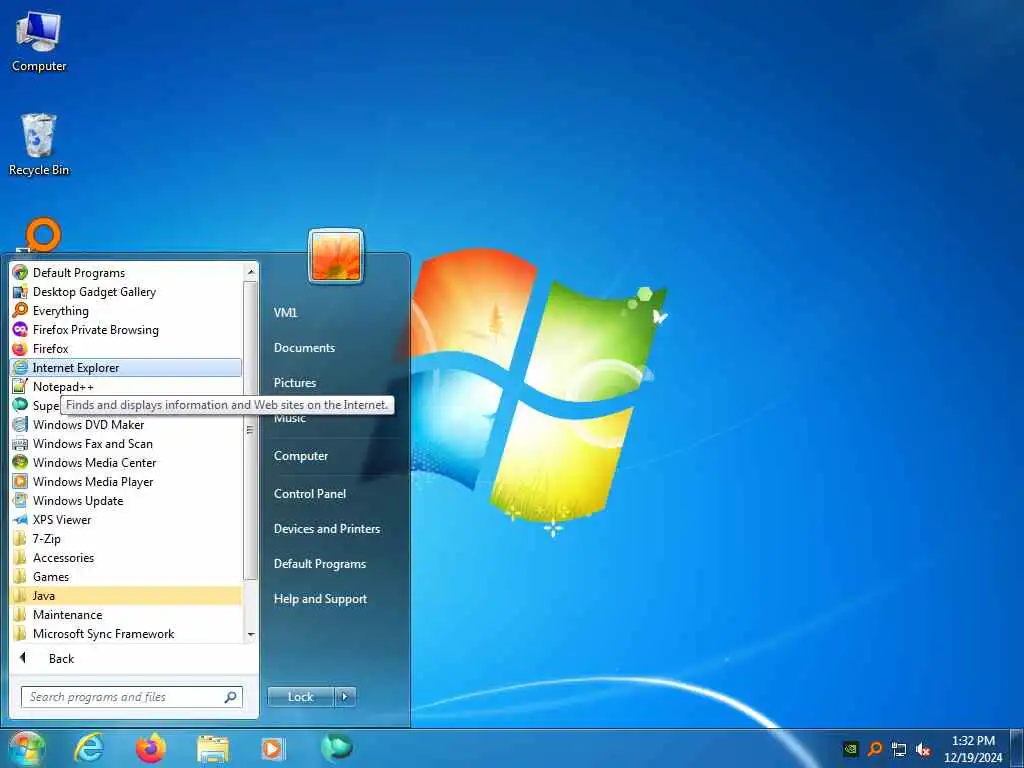Screen dimensions: 1024x768
Task: Click the Start orb button
Action: (x=26, y=748)
